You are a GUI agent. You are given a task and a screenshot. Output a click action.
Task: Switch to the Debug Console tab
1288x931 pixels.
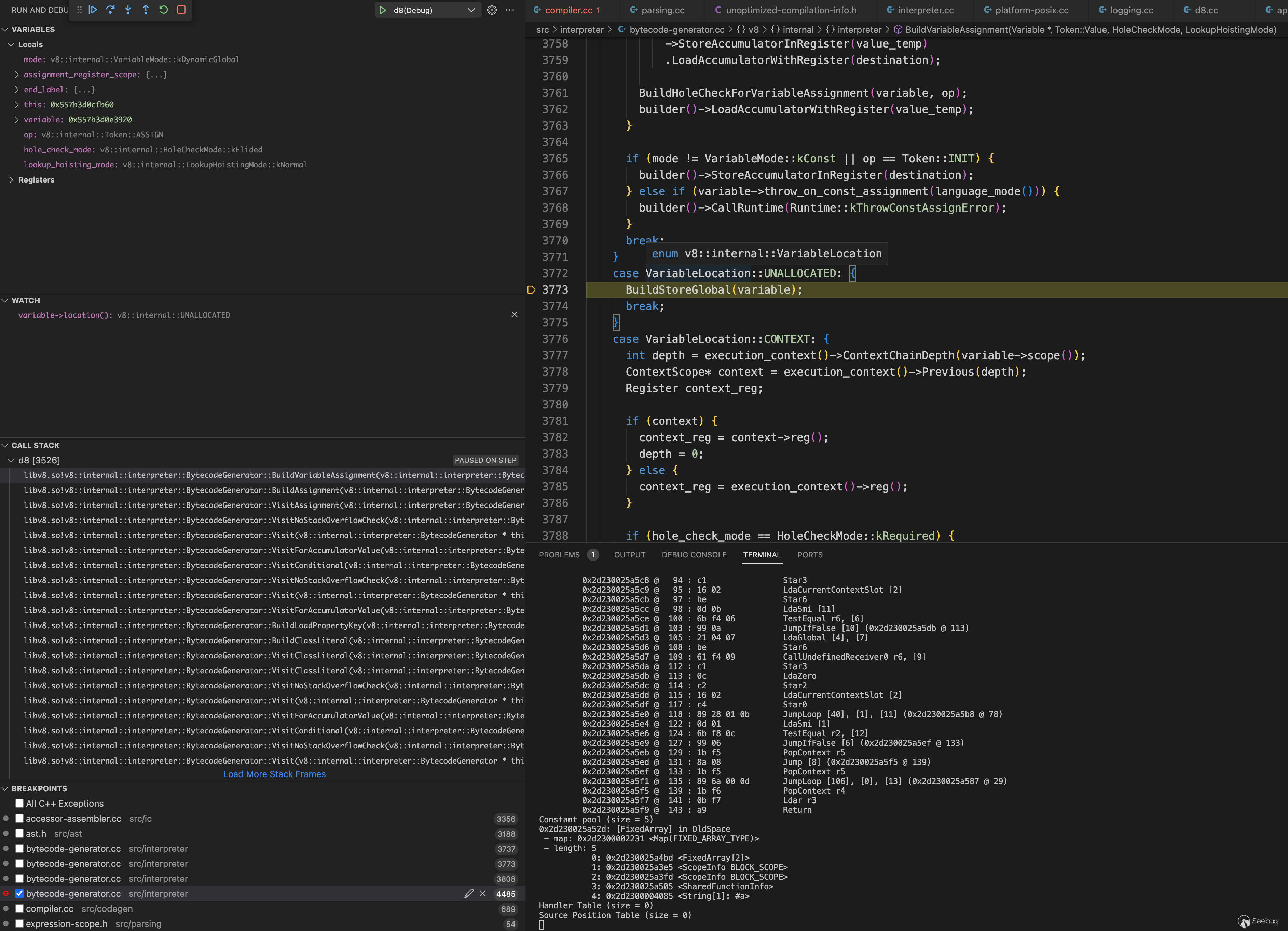[x=694, y=554]
